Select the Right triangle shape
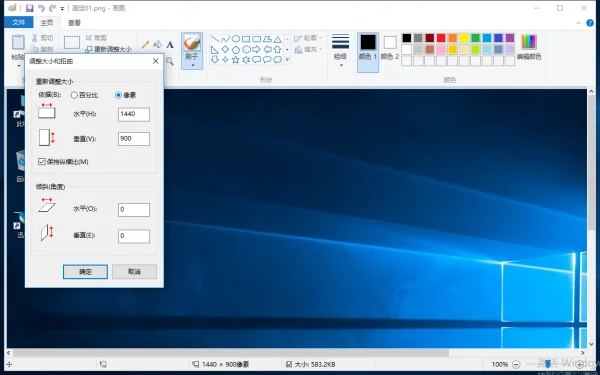 [215, 49]
